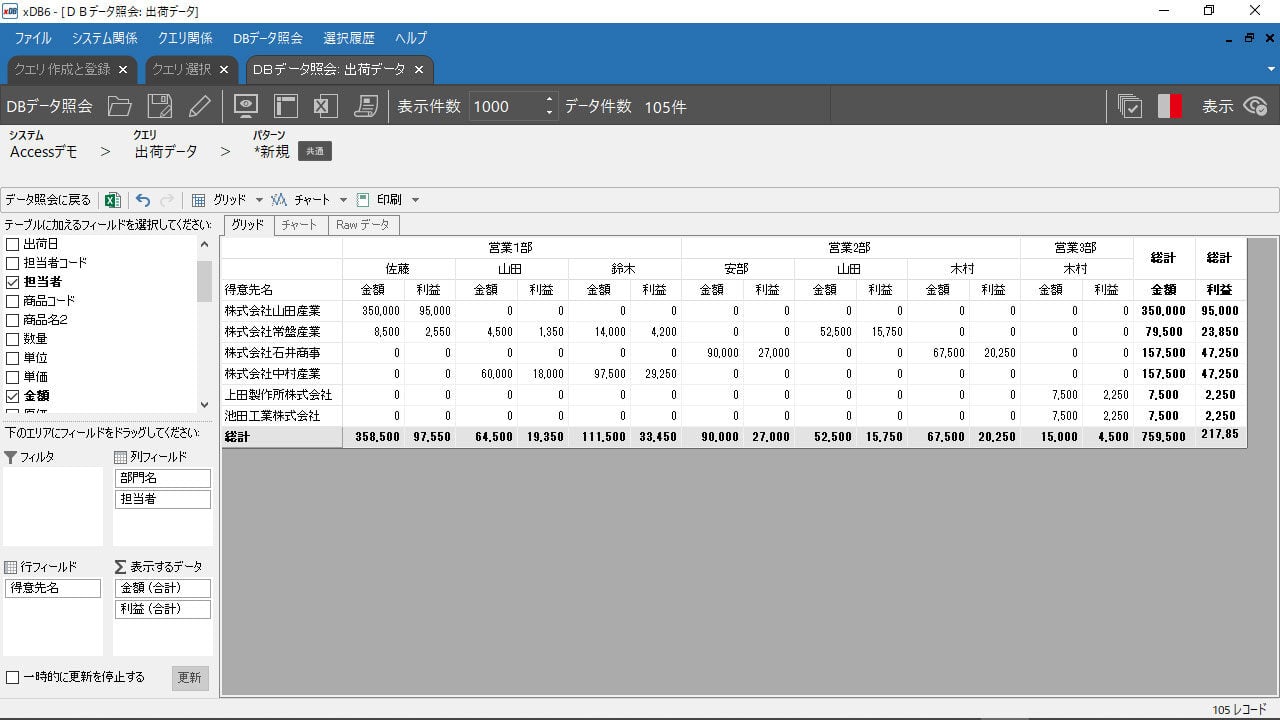Image resolution: width=1280 pixels, height=720 pixels.
Task: Decrease the 表示件数 spinner value
Action: 549,112
